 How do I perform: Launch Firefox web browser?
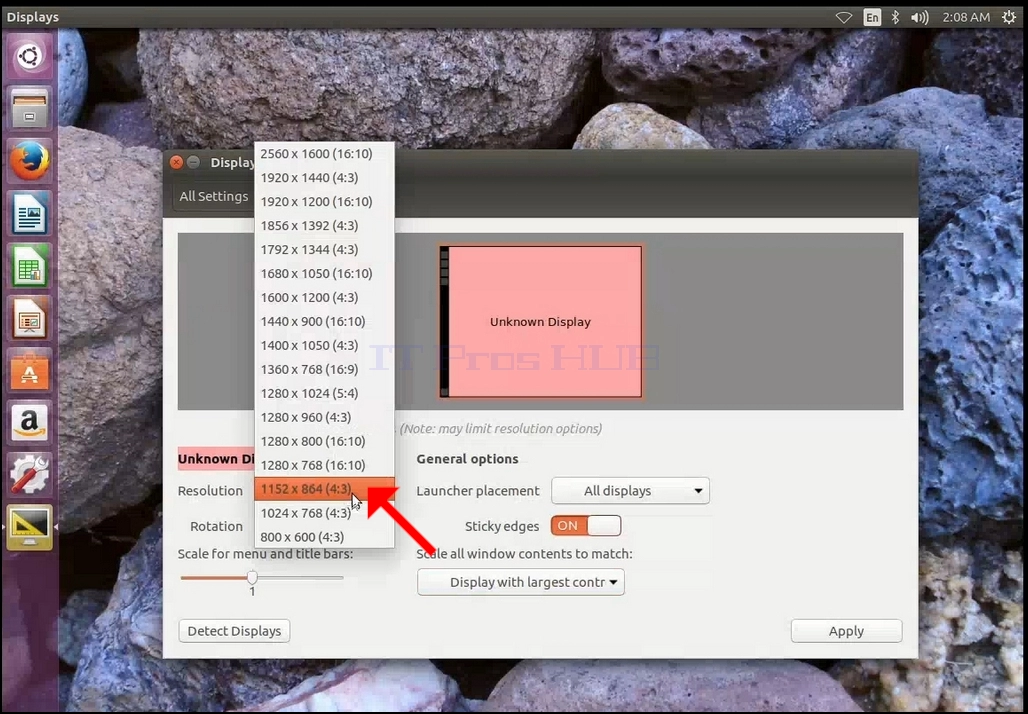(x=29, y=161)
